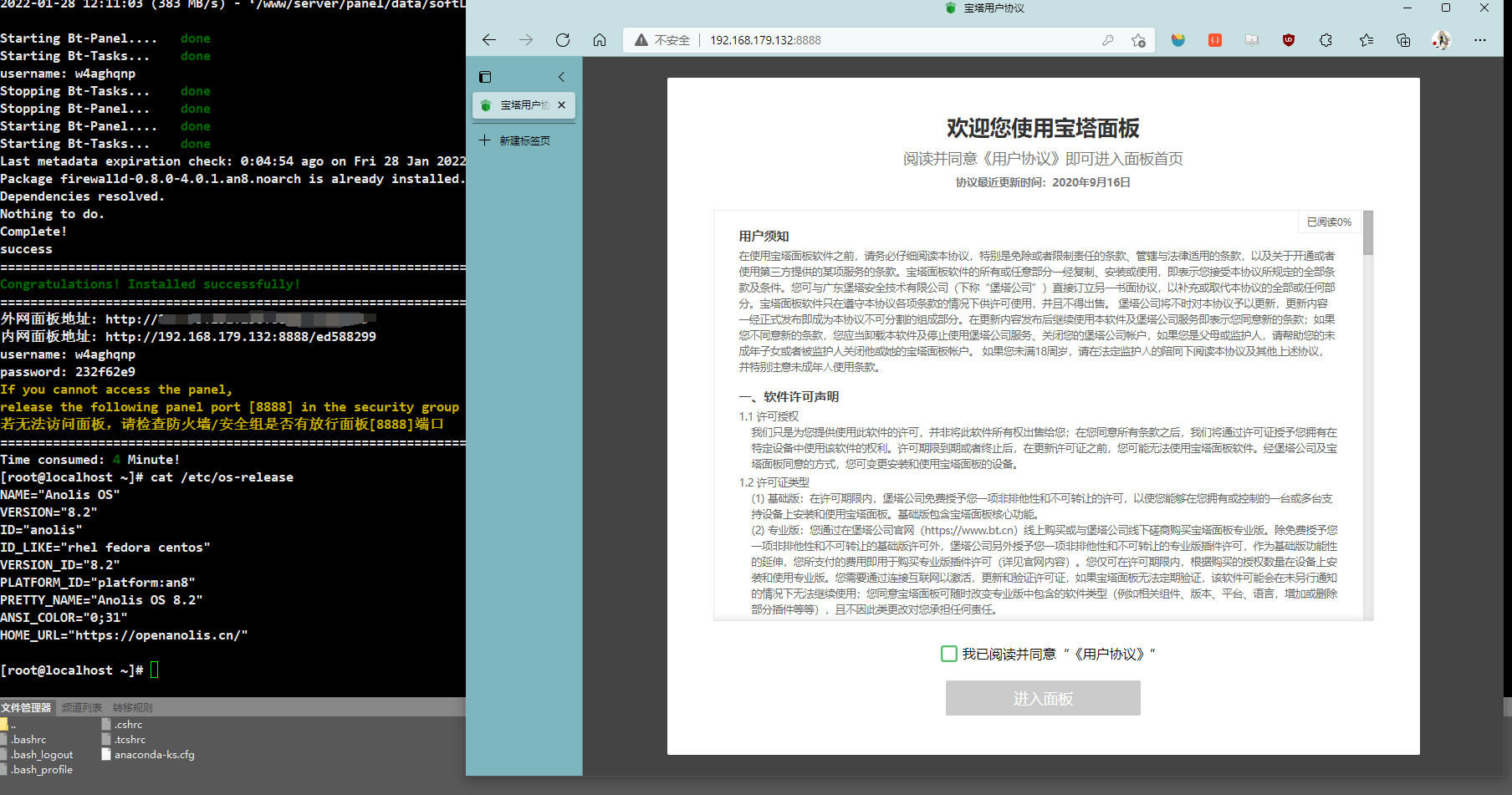Select the .tcshrc file
1512x795 pixels.
point(124,740)
